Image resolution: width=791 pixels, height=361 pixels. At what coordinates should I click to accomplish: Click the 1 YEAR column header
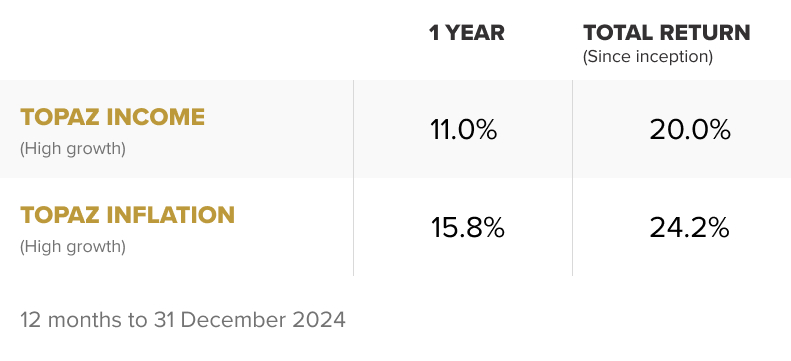pos(467,33)
